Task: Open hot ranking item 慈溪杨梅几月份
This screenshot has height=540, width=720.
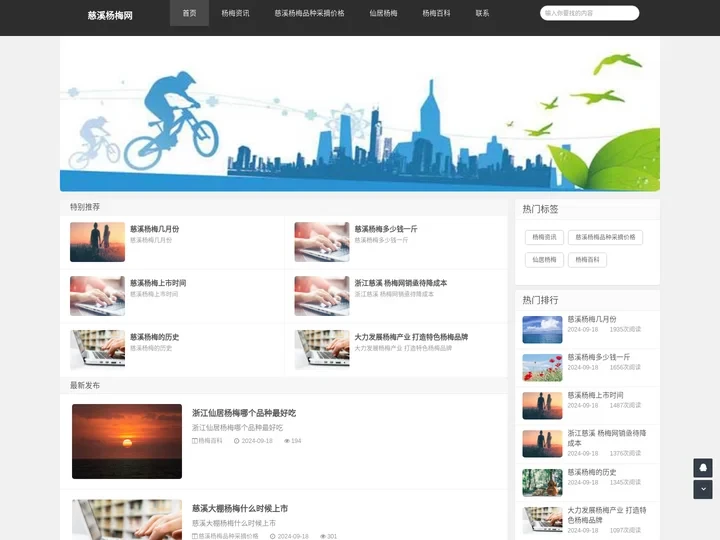Action: tap(592, 319)
